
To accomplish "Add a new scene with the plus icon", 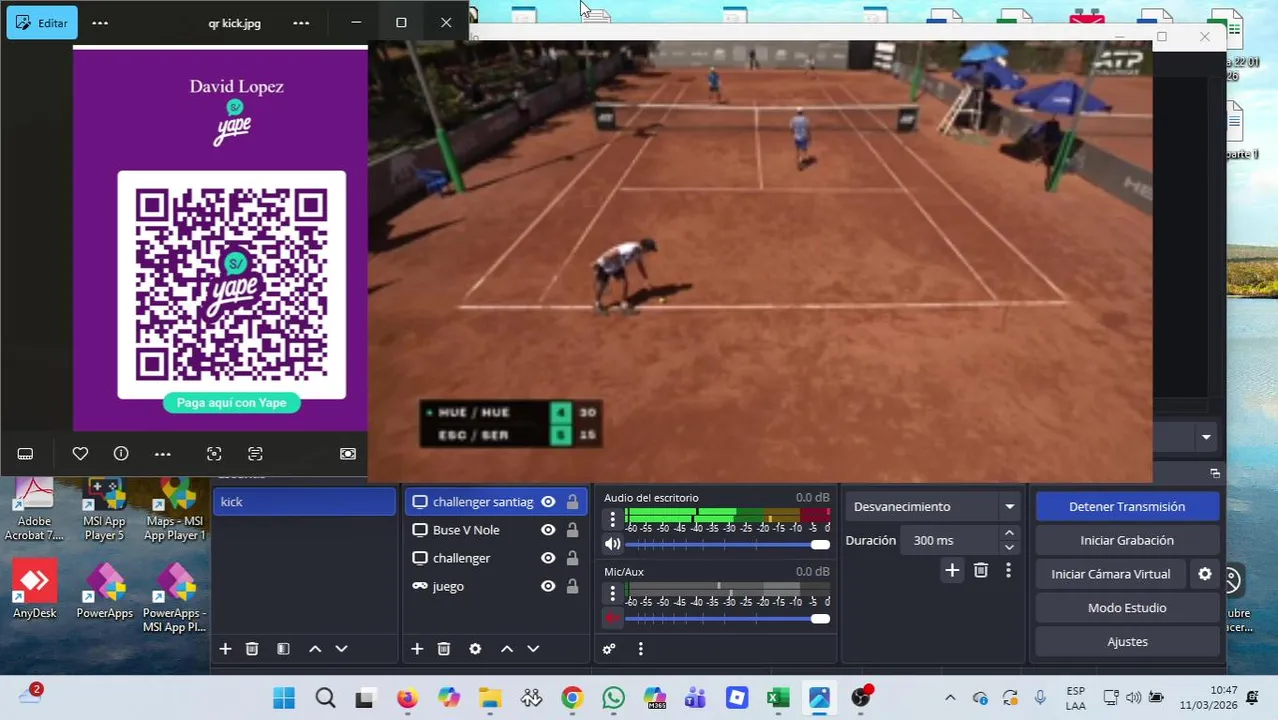I will (225, 649).
